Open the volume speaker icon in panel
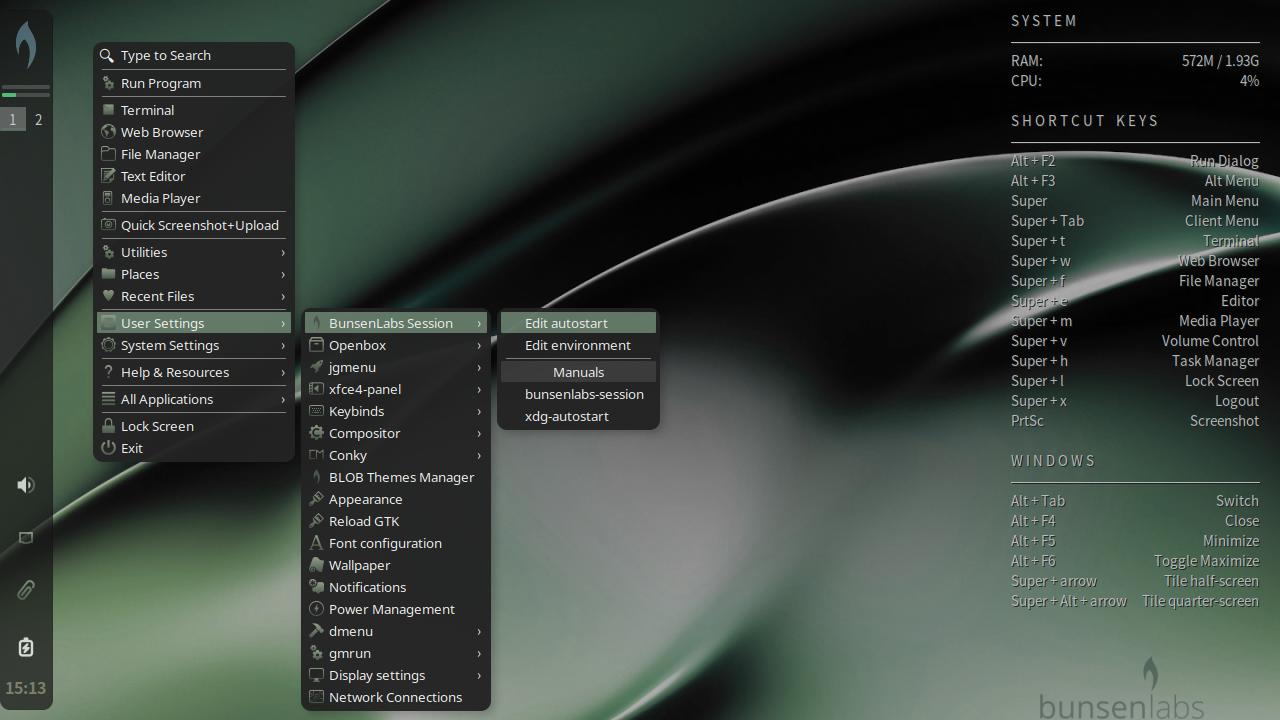Viewport: 1280px width, 720px height. pyautogui.click(x=26, y=485)
